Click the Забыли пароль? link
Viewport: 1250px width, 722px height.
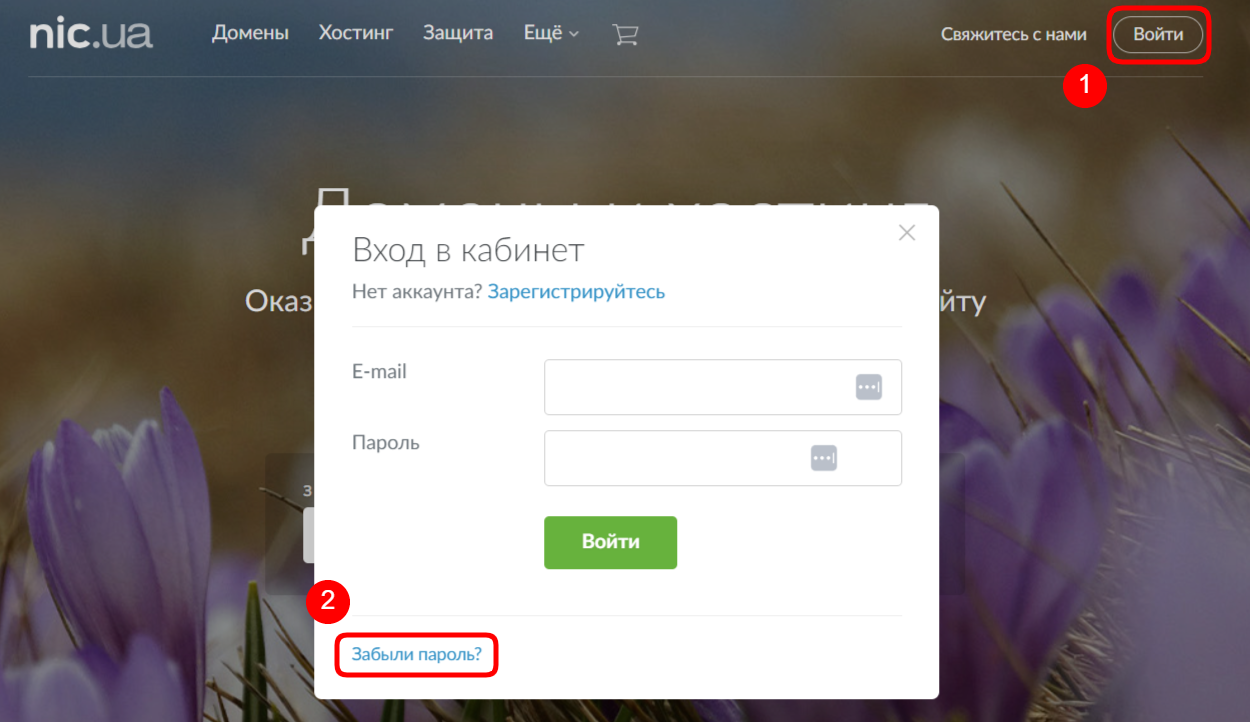[x=416, y=655]
